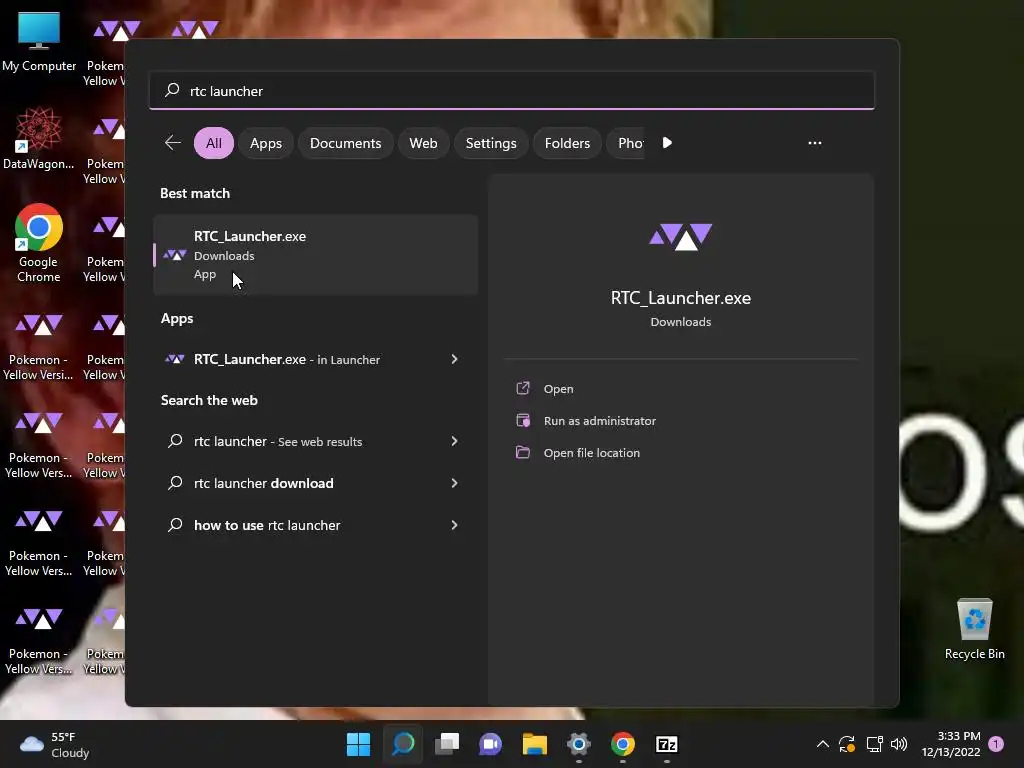
Task: Open the notification badge showing 1
Action: [x=996, y=744]
